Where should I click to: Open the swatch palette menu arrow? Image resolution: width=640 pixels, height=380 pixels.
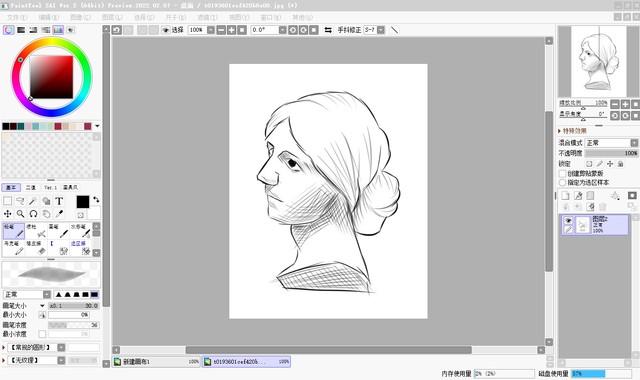point(97,126)
